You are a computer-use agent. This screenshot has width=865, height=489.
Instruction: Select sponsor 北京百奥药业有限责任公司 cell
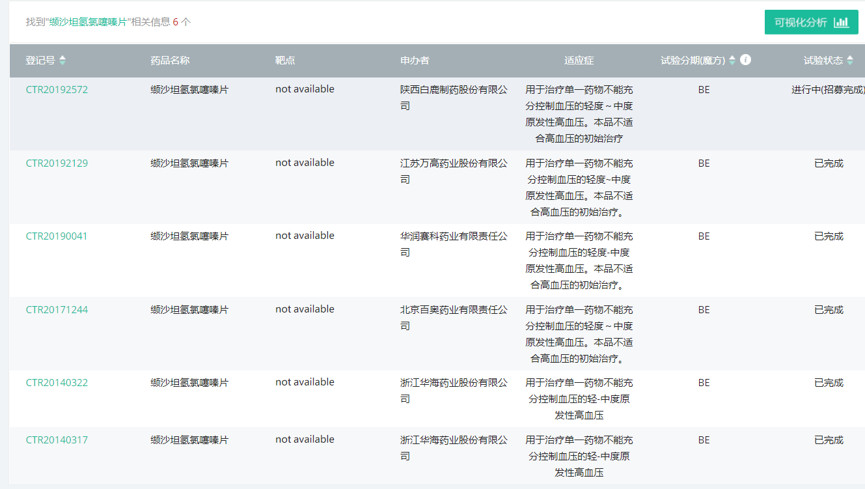pos(453,317)
